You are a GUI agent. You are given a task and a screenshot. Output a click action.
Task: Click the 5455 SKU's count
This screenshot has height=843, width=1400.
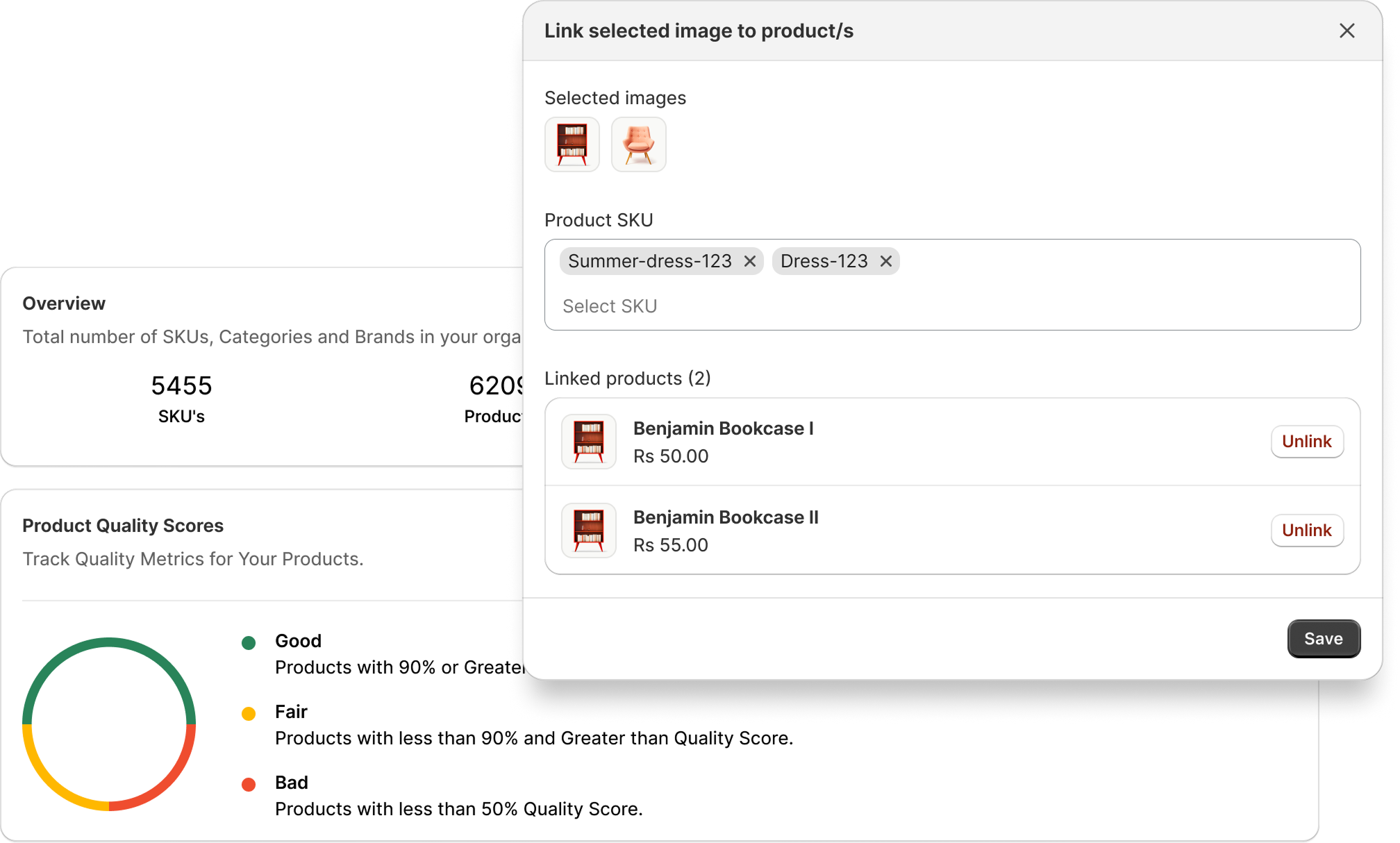tap(181, 386)
